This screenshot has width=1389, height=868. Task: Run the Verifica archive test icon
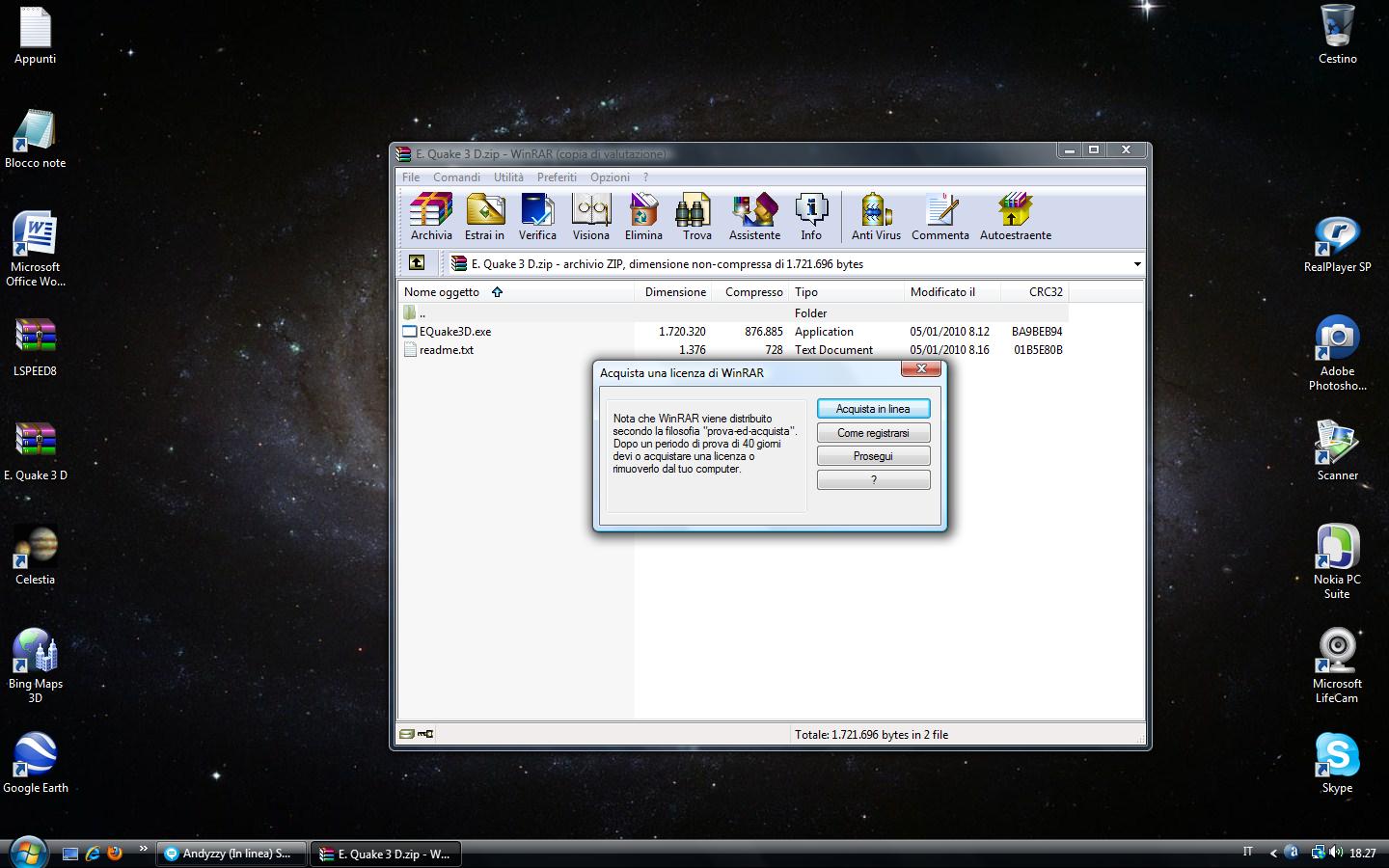pos(537,216)
